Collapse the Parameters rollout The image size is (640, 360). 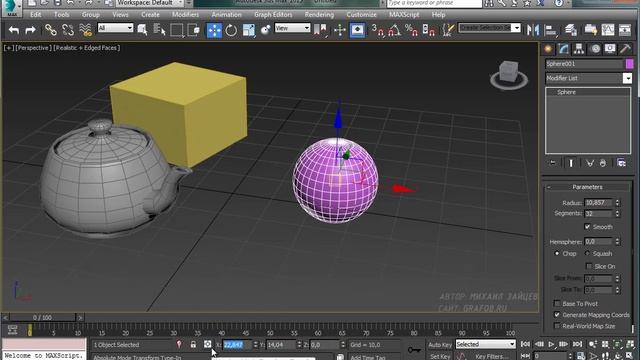[x=587, y=187]
